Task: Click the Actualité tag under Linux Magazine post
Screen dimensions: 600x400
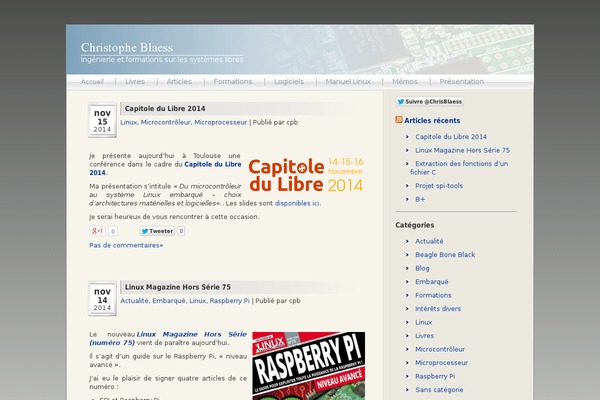Action: (x=134, y=301)
